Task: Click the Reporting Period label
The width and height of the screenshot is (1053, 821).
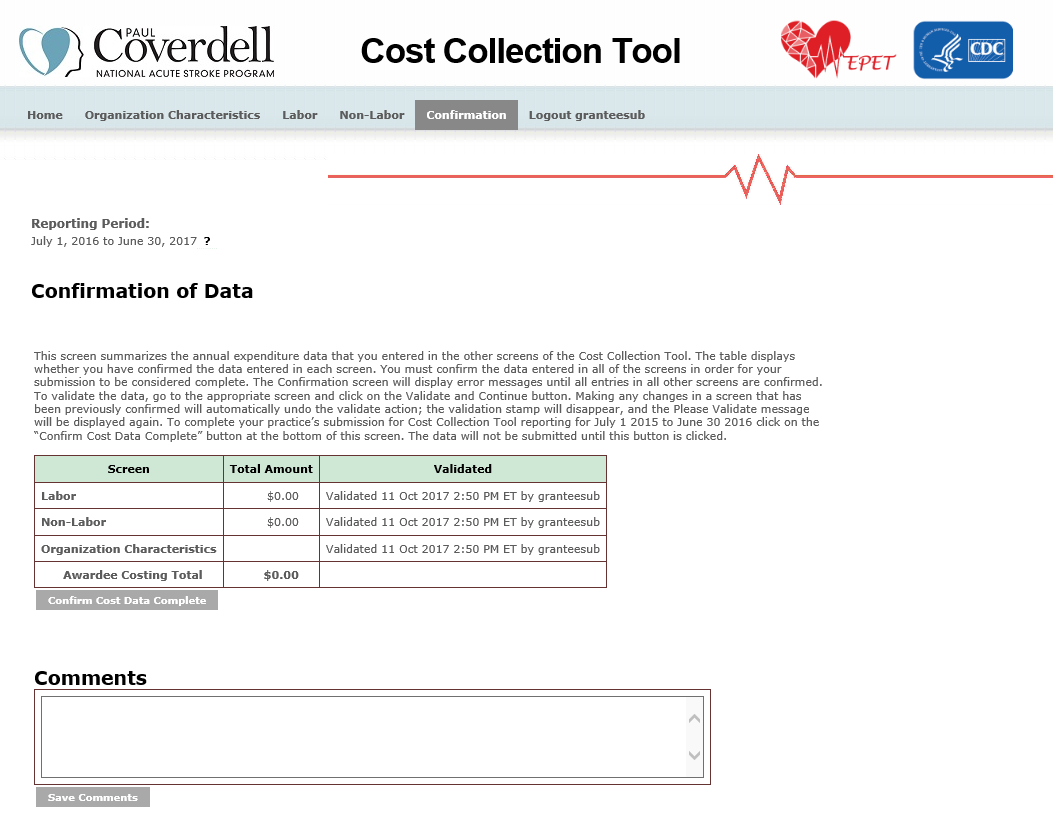Action: click(90, 223)
